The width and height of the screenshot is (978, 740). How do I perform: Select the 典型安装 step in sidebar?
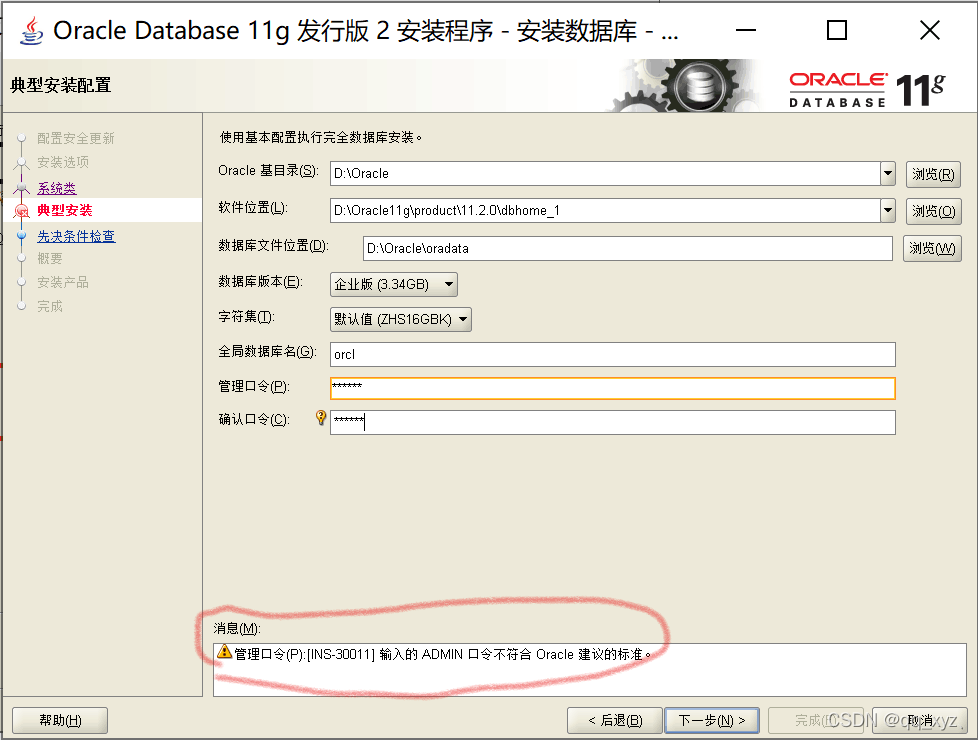pos(64,210)
